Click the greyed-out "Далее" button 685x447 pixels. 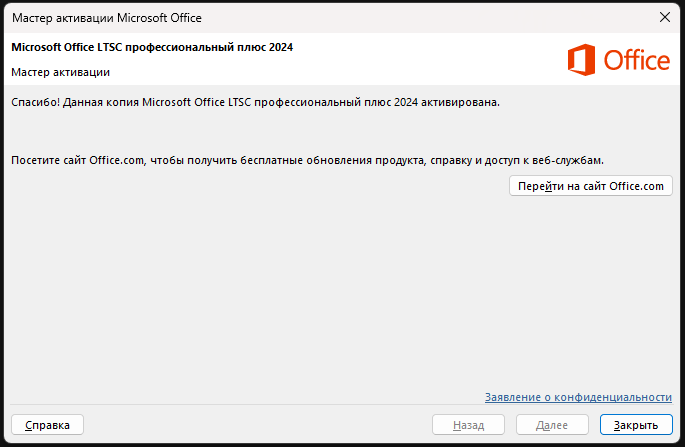click(552, 425)
